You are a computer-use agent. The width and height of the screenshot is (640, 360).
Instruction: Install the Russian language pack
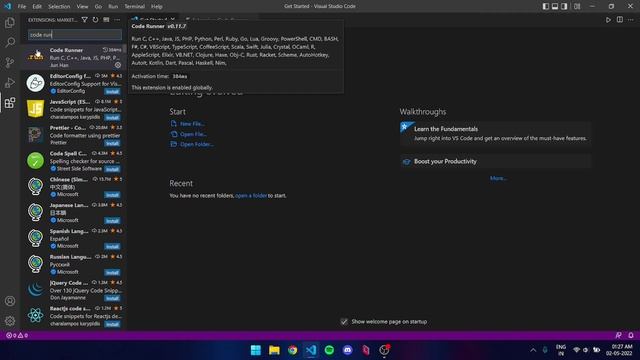click(112, 272)
